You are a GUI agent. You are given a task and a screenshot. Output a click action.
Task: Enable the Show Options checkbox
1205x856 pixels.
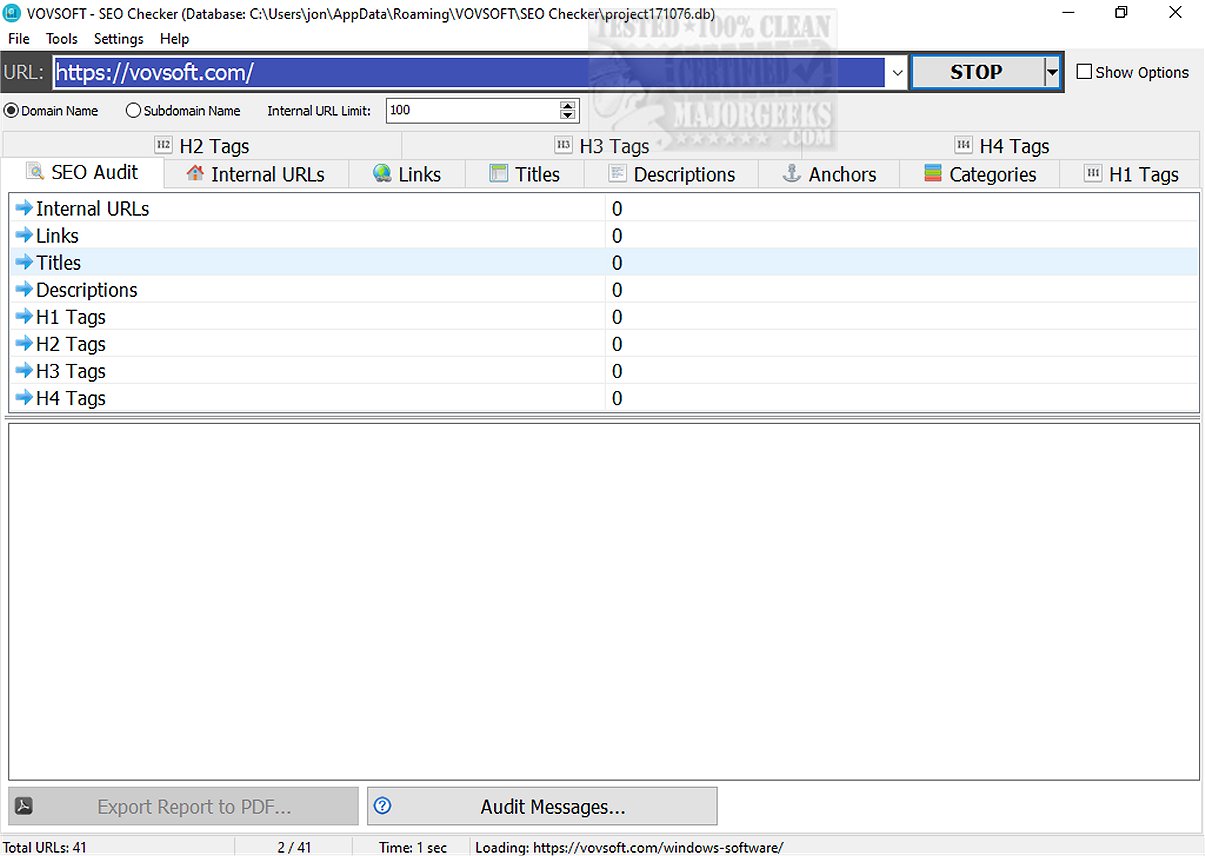click(1084, 72)
